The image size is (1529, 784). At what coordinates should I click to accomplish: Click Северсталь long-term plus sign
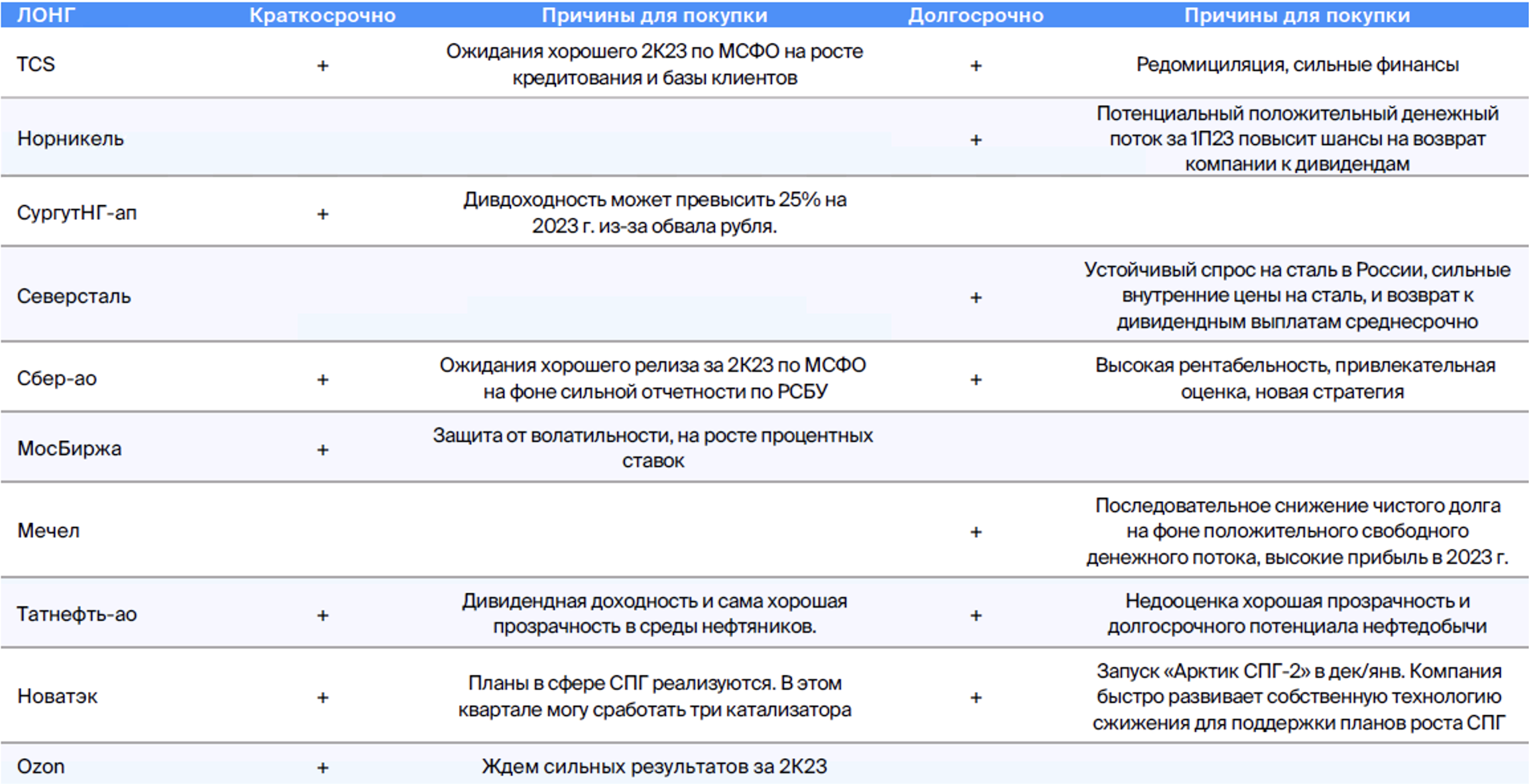click(976, 298)
